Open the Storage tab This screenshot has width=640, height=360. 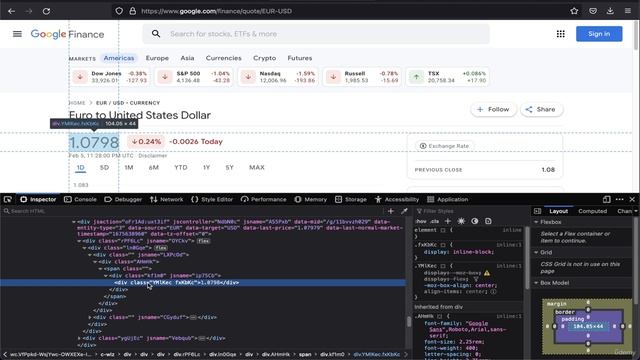click(351, 199)
